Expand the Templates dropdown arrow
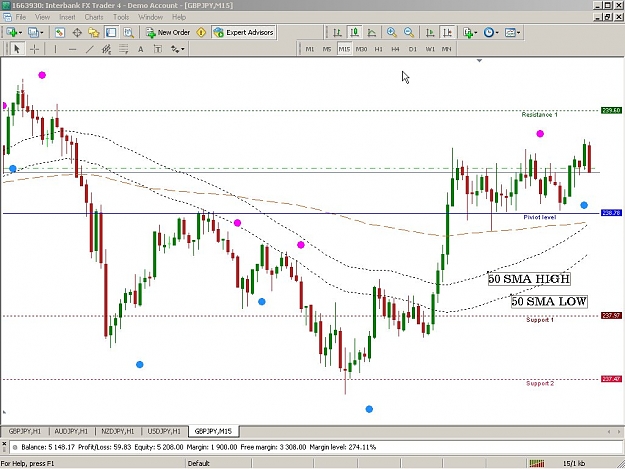 point(519,33)
